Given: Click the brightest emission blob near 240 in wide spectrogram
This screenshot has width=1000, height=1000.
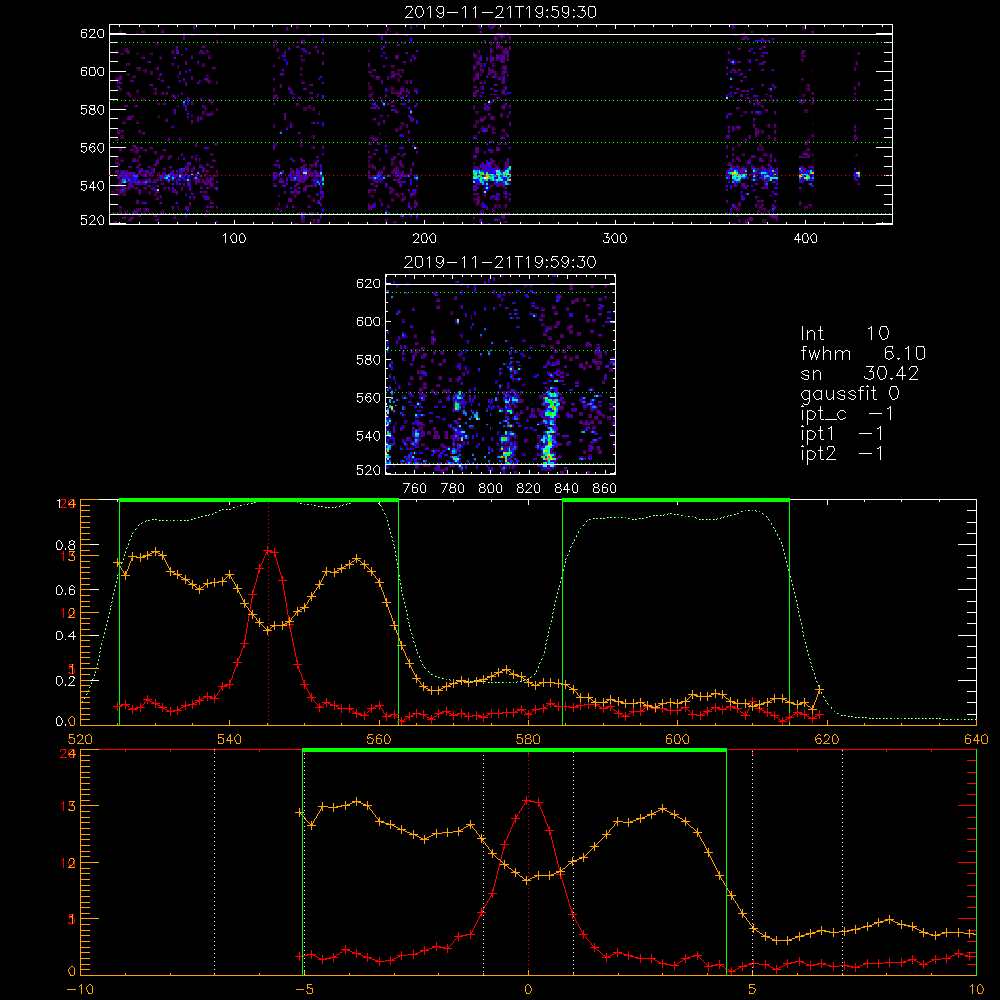Looking at the screenshot, I should (492, 175).
